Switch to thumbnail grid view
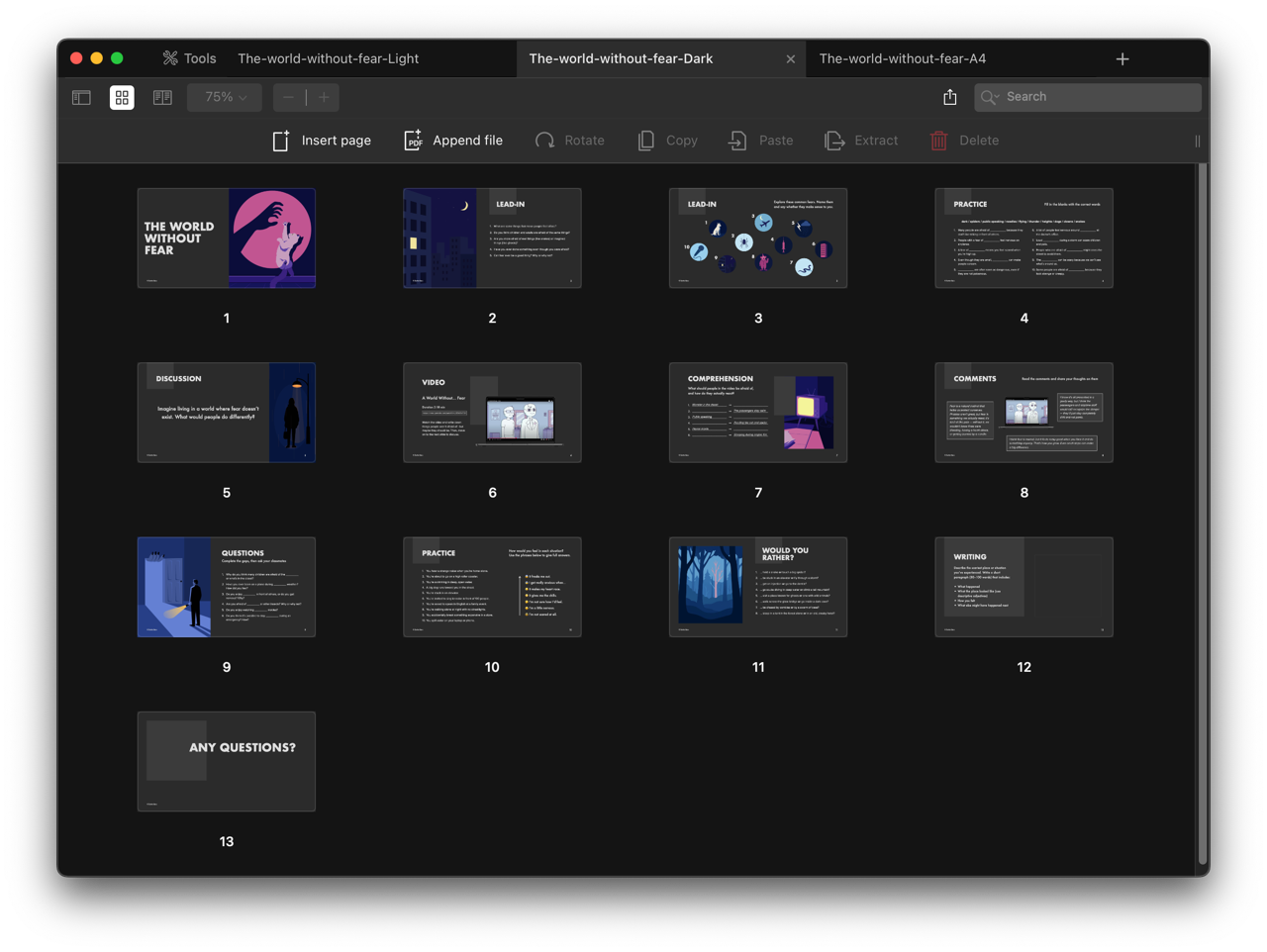The image size is (1267, 952). click(x=122, y=97)
